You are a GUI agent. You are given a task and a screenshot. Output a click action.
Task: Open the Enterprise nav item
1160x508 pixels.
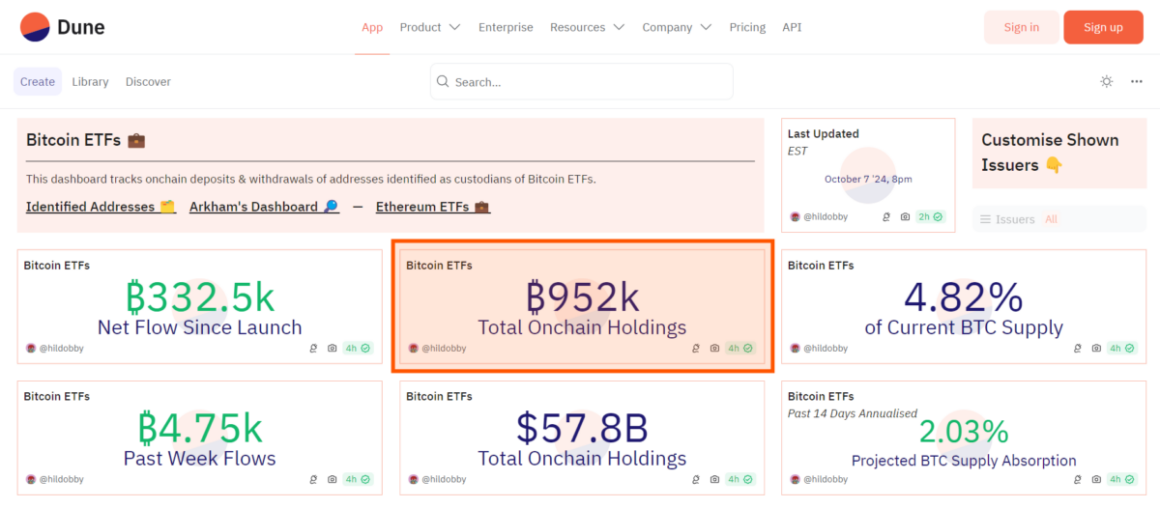click(505, 27)
